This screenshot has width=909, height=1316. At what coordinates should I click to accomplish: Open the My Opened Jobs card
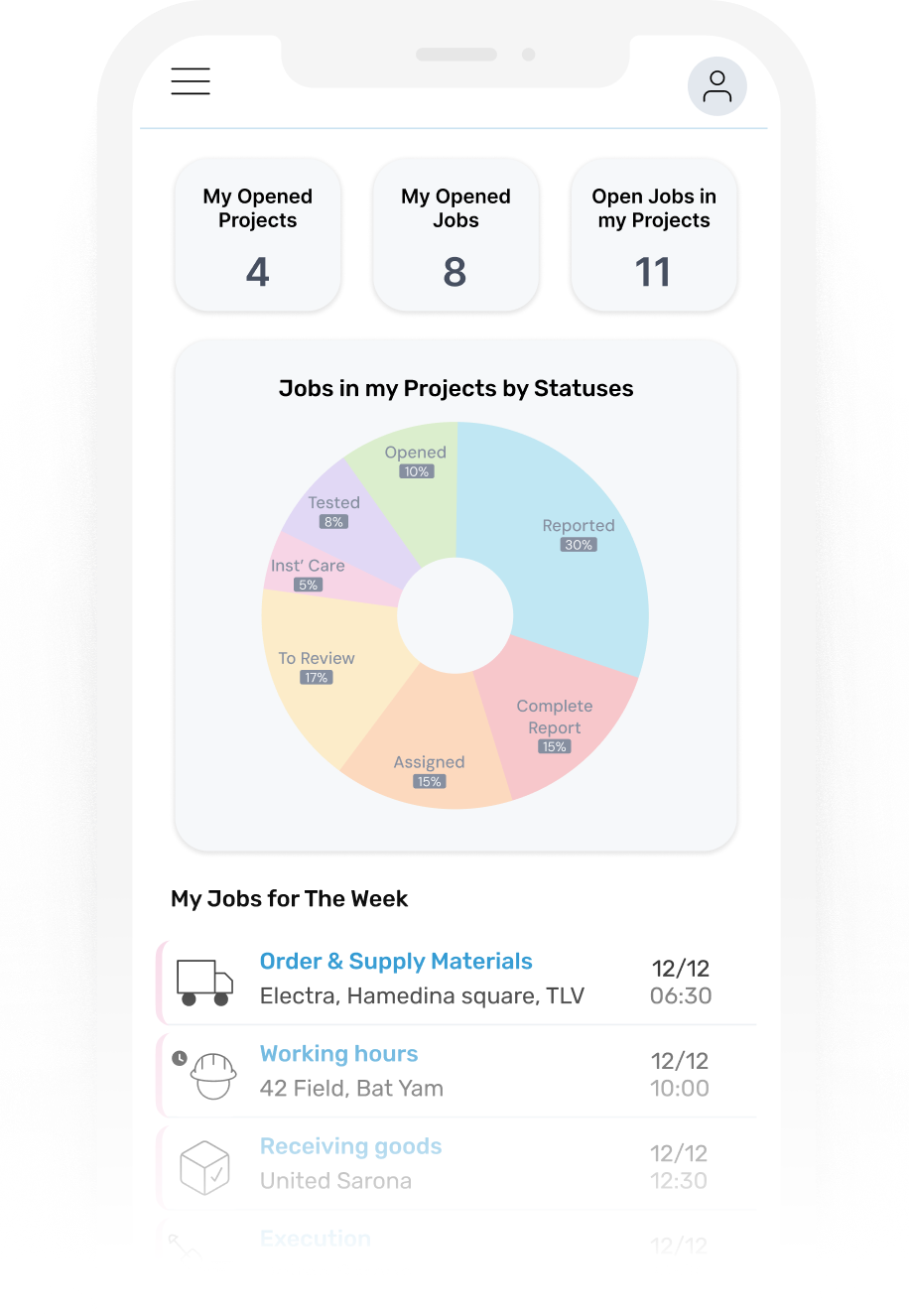coord(455,234)
